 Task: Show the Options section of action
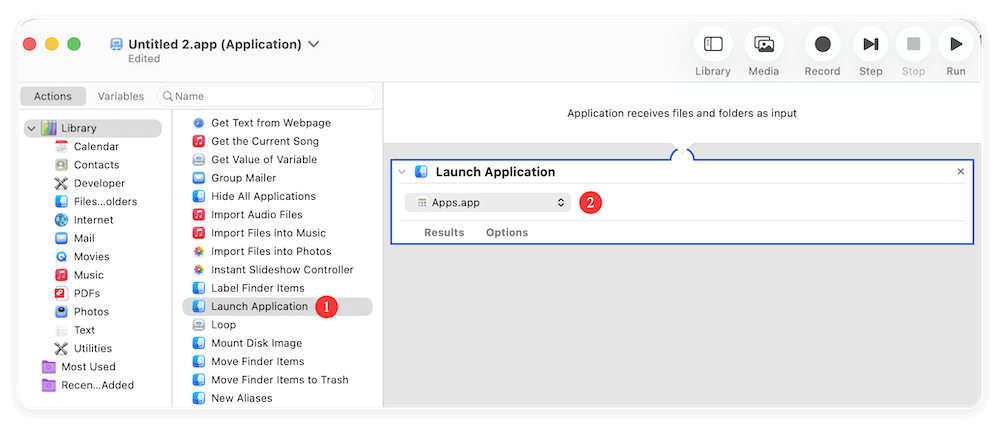(x=507, y=233)
